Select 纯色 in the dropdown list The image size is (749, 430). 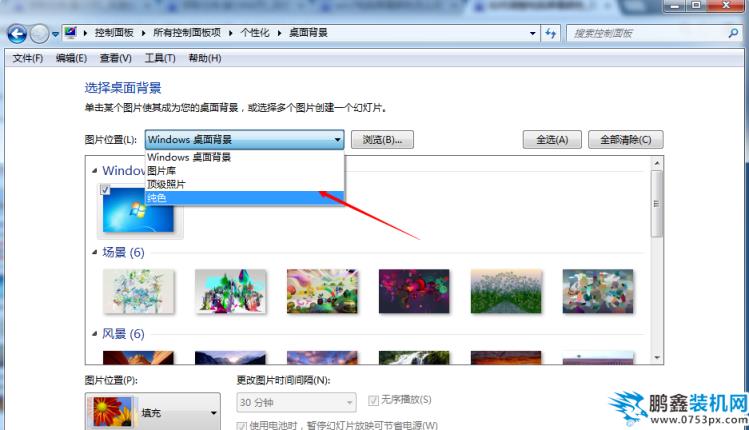click(244, 198)
